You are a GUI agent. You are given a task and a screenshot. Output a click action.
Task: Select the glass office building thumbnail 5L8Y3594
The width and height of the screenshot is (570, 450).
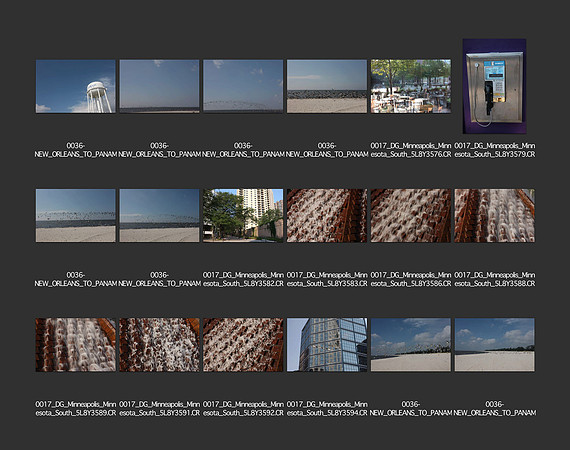pos(327,345)
